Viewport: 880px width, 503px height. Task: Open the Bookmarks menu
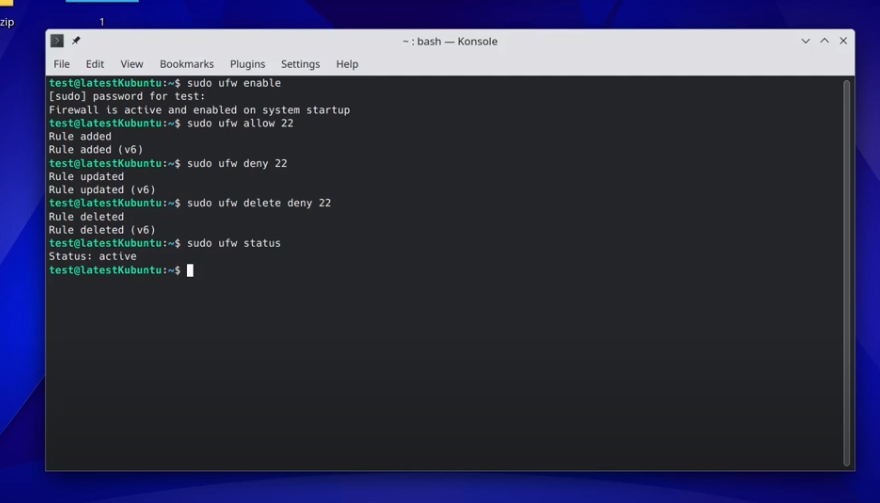tap(186, 64)
